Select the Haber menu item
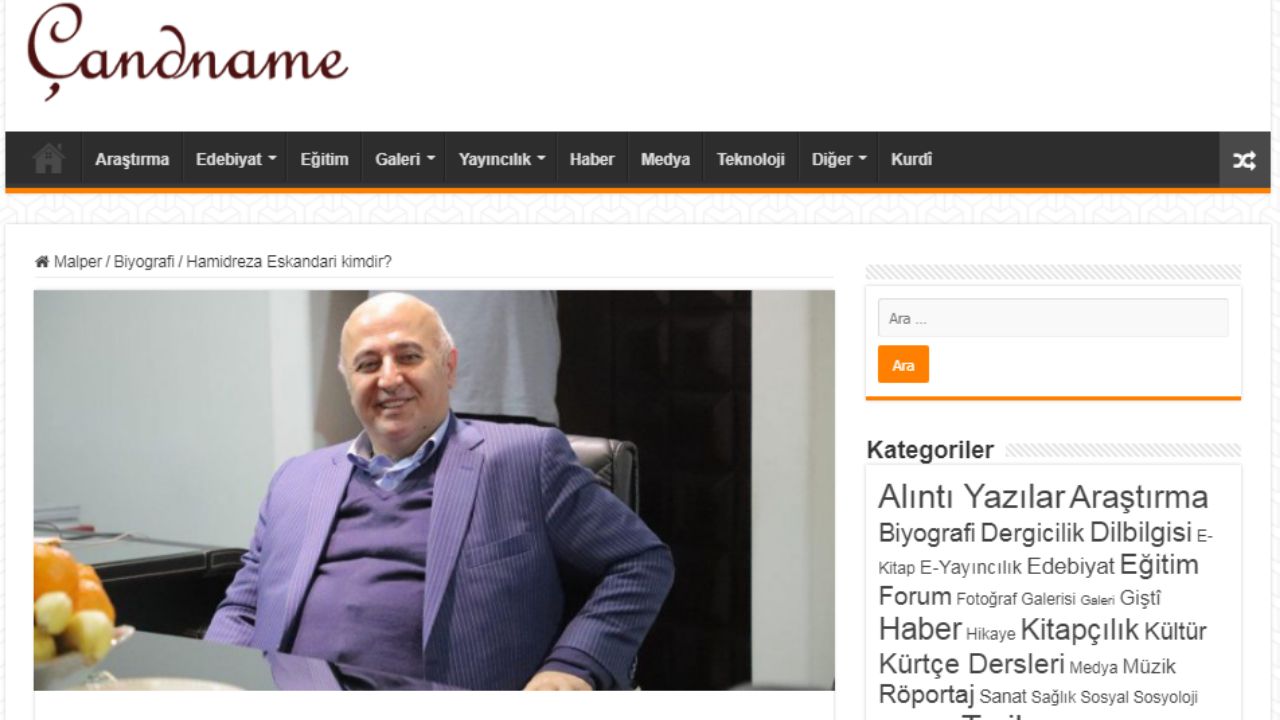1280x720 pixels. point(592,159)
